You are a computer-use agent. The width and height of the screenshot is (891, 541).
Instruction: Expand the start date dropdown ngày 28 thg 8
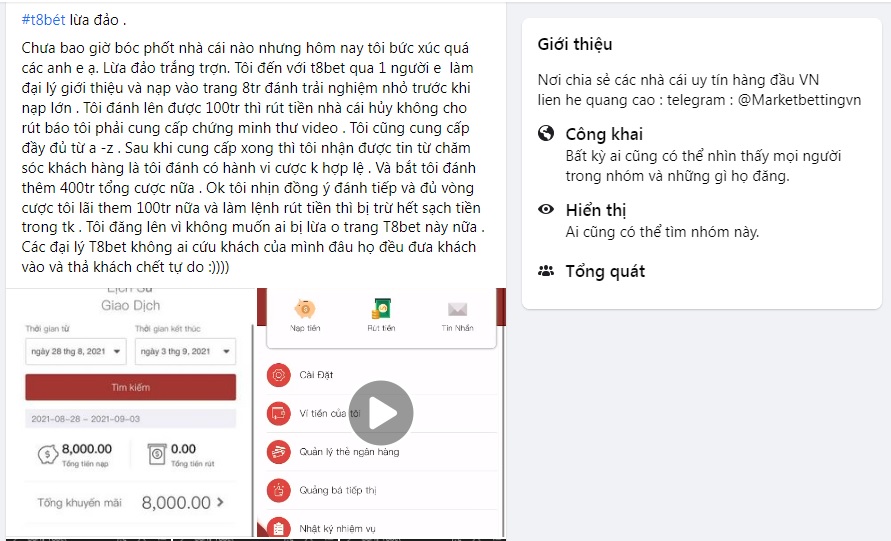76,351
